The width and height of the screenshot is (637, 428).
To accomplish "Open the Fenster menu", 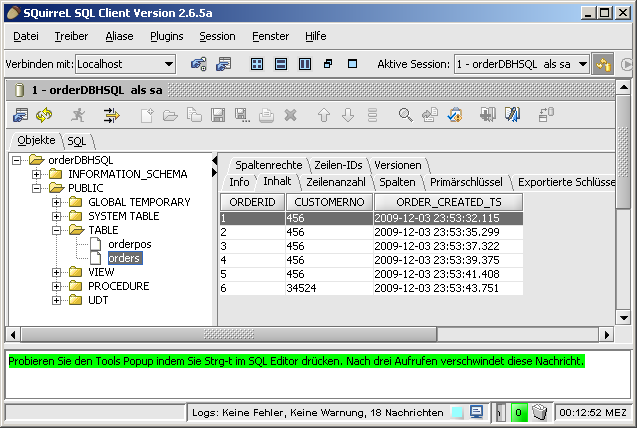I will click(x=269, y=36).
